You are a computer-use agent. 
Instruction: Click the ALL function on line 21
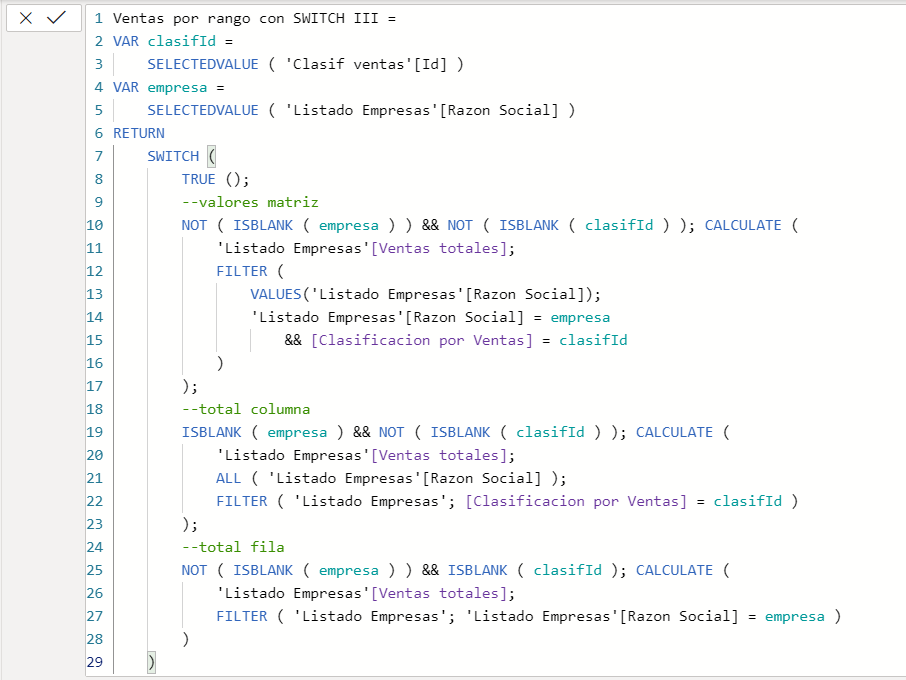tap(228, 478)
